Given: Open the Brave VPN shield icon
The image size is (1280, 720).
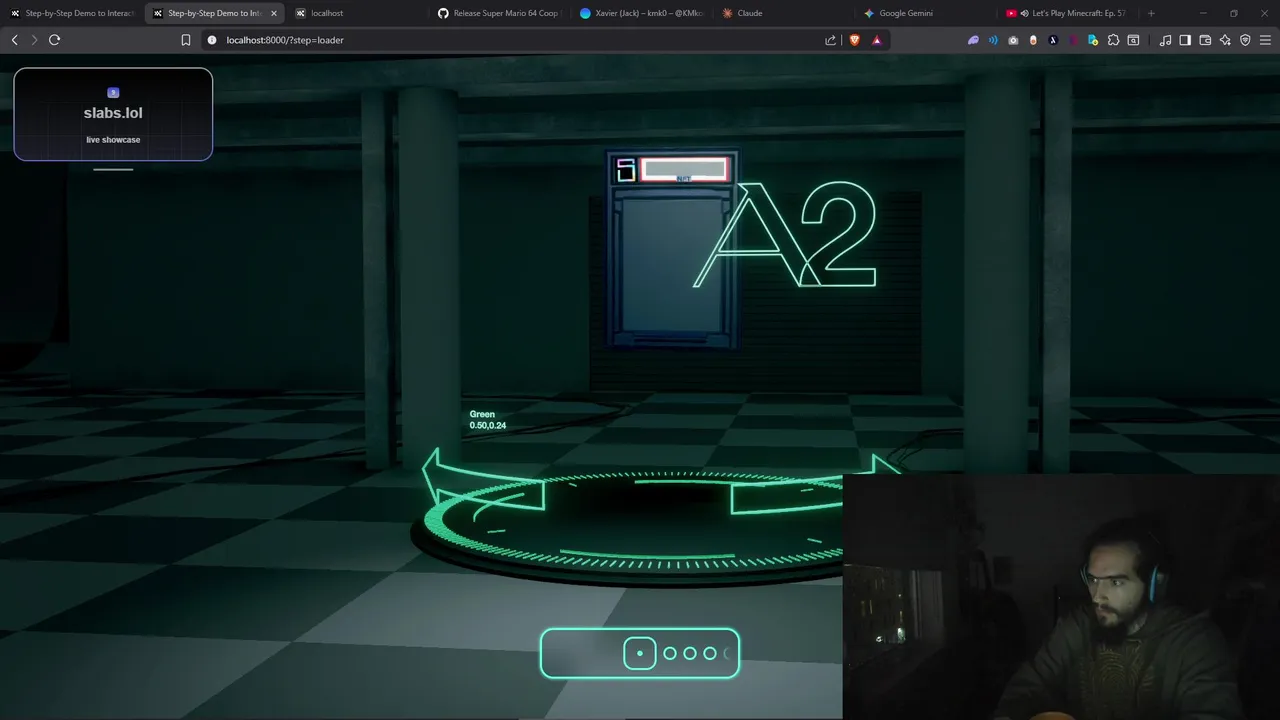Looking at the screenshot, I should (1245, 40).
